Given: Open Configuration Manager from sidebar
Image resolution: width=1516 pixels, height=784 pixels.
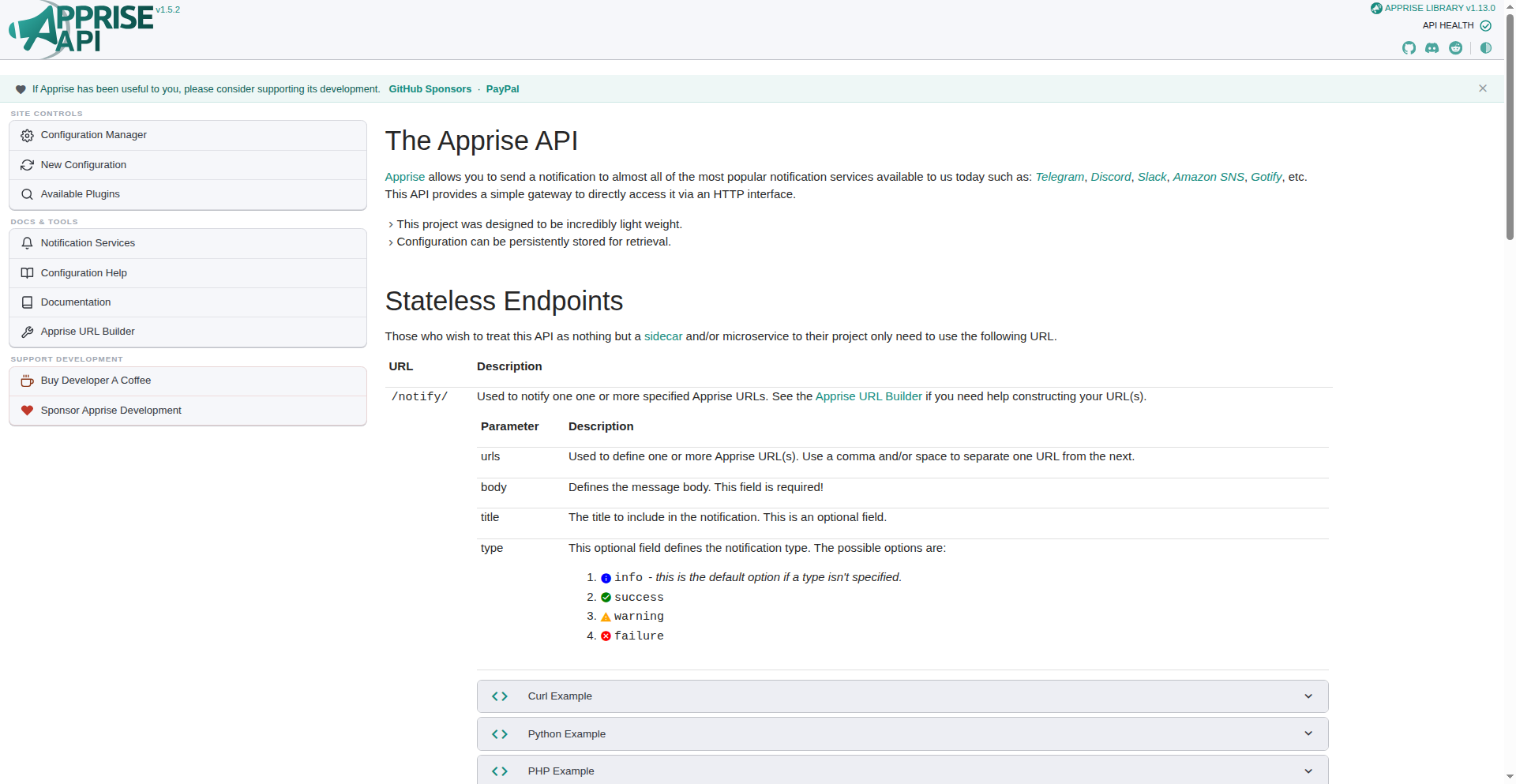Looking at the screenshot, I should (x=188, y=135).
